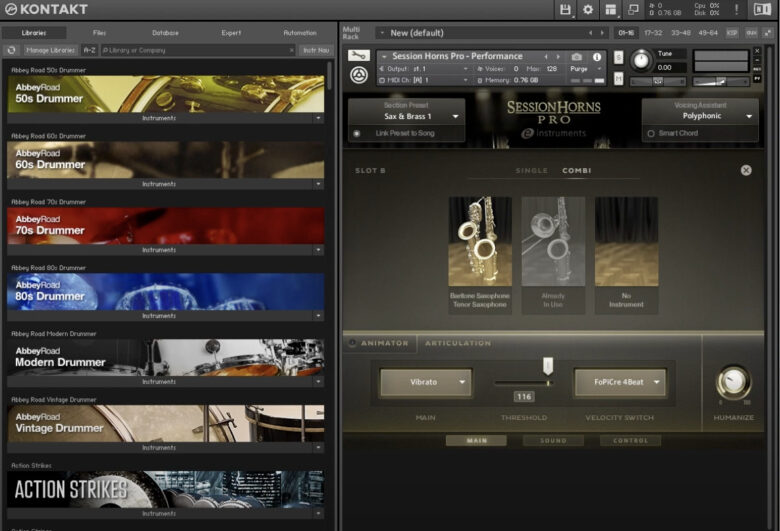This screenshot has height=531, width=780.
Task: Click the exclamation panic button
Action: point(736,9)
